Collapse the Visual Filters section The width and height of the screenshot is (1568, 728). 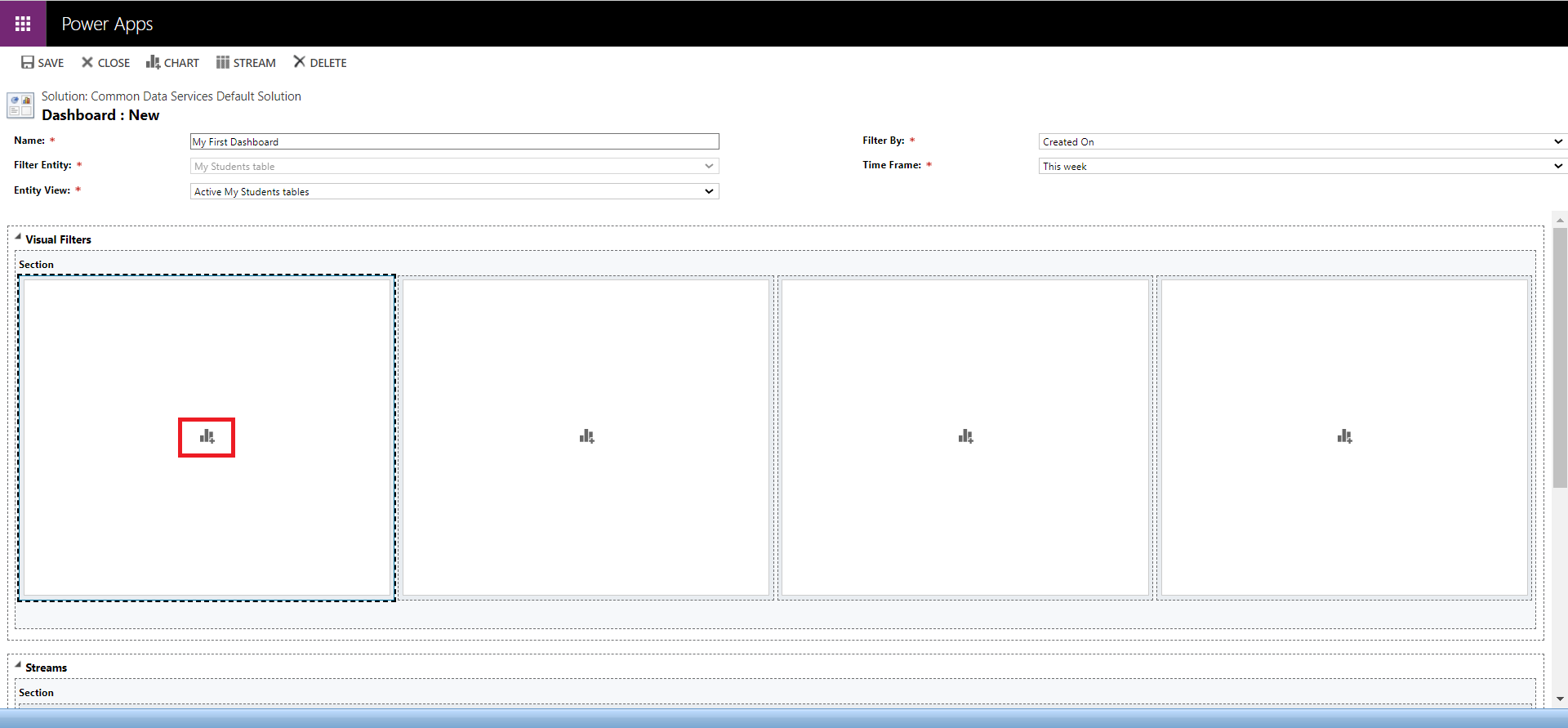[x=18, y=237]
